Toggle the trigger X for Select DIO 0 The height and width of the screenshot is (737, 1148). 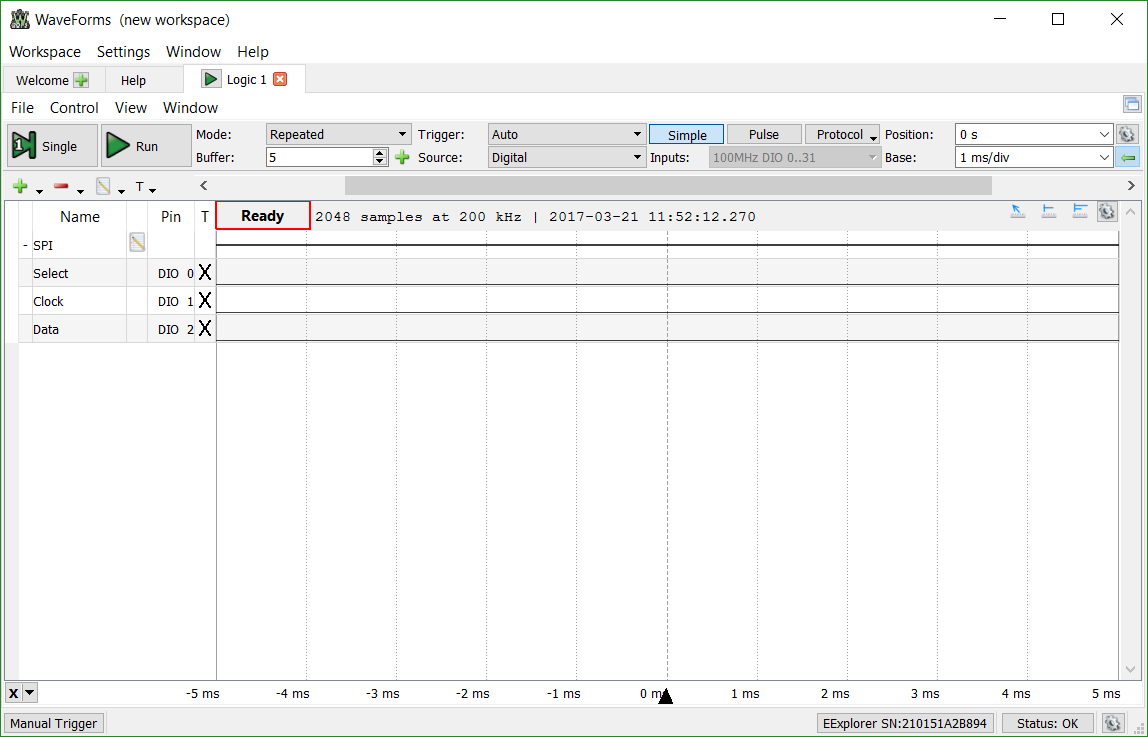tap(205, 273)
